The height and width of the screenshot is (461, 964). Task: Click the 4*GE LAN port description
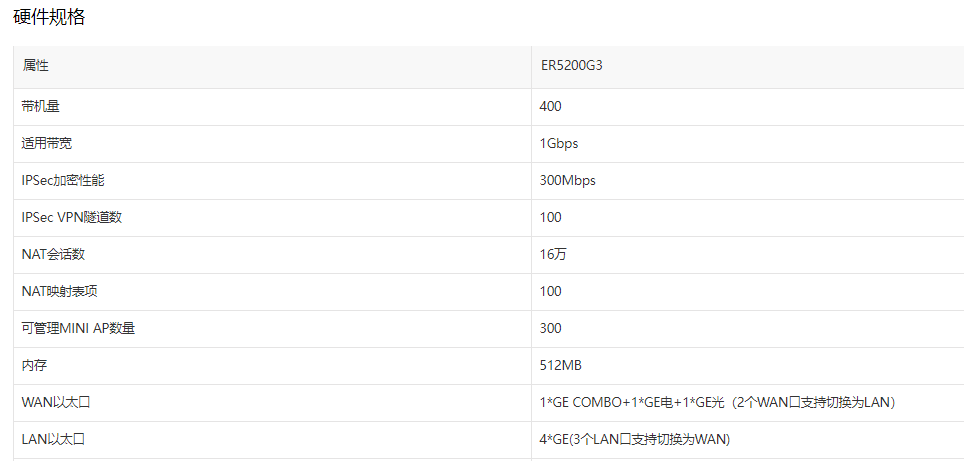tap(634, 439)
